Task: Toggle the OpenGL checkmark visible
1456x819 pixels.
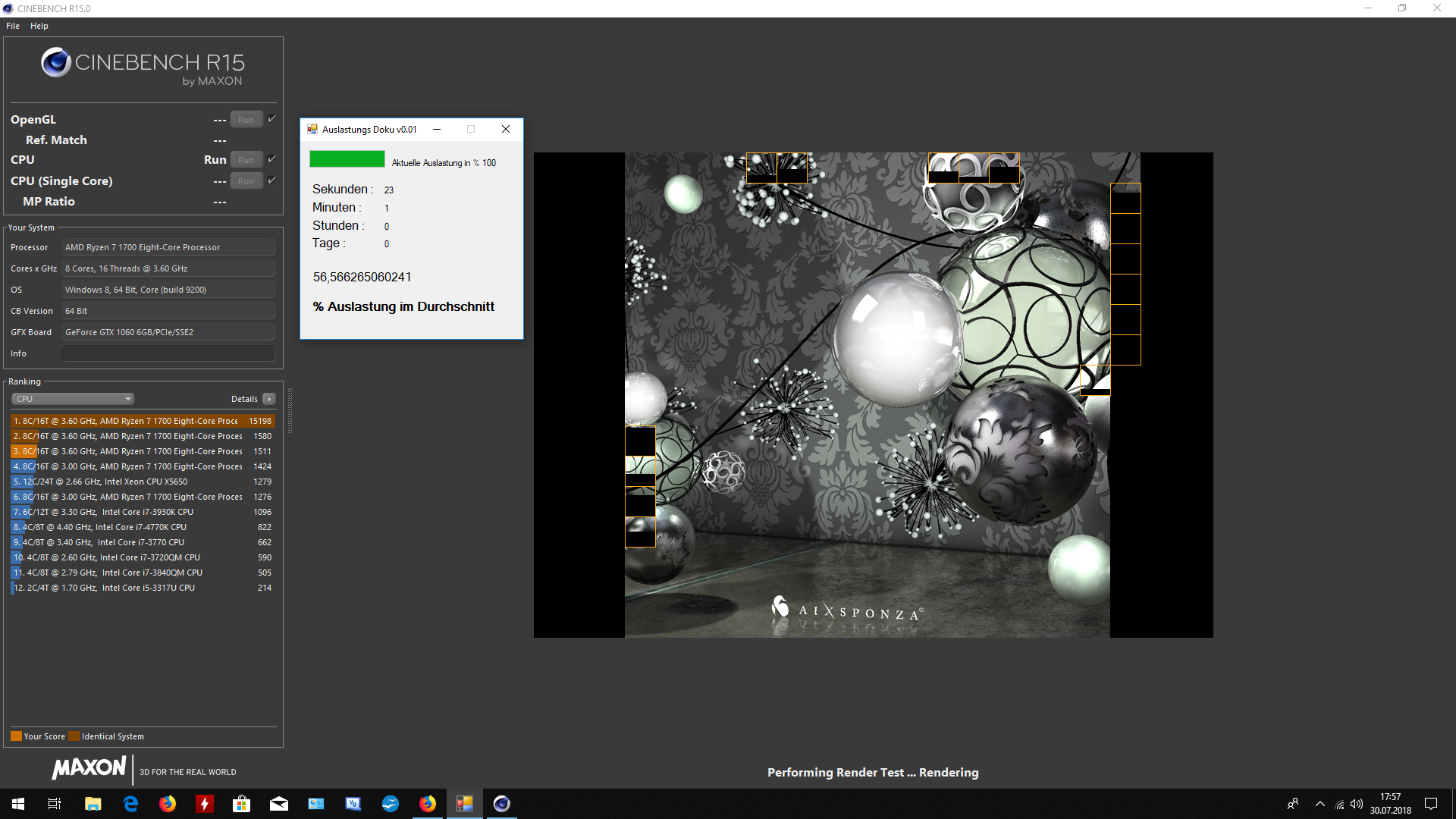Action: click(x=272, y=119)
